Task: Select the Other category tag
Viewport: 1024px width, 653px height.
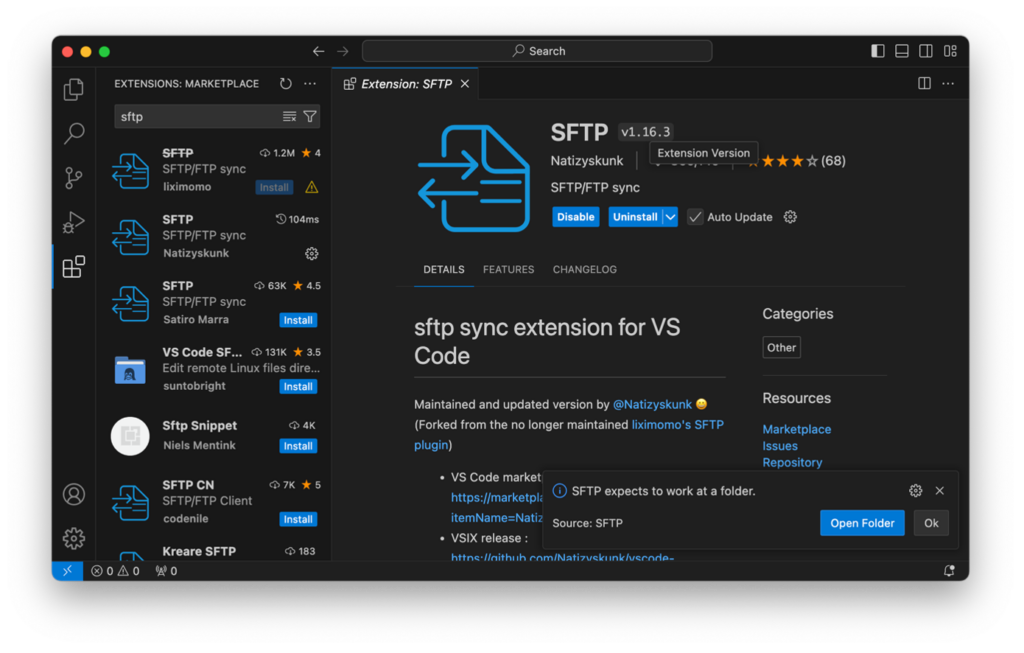Action: pos(781,347)
